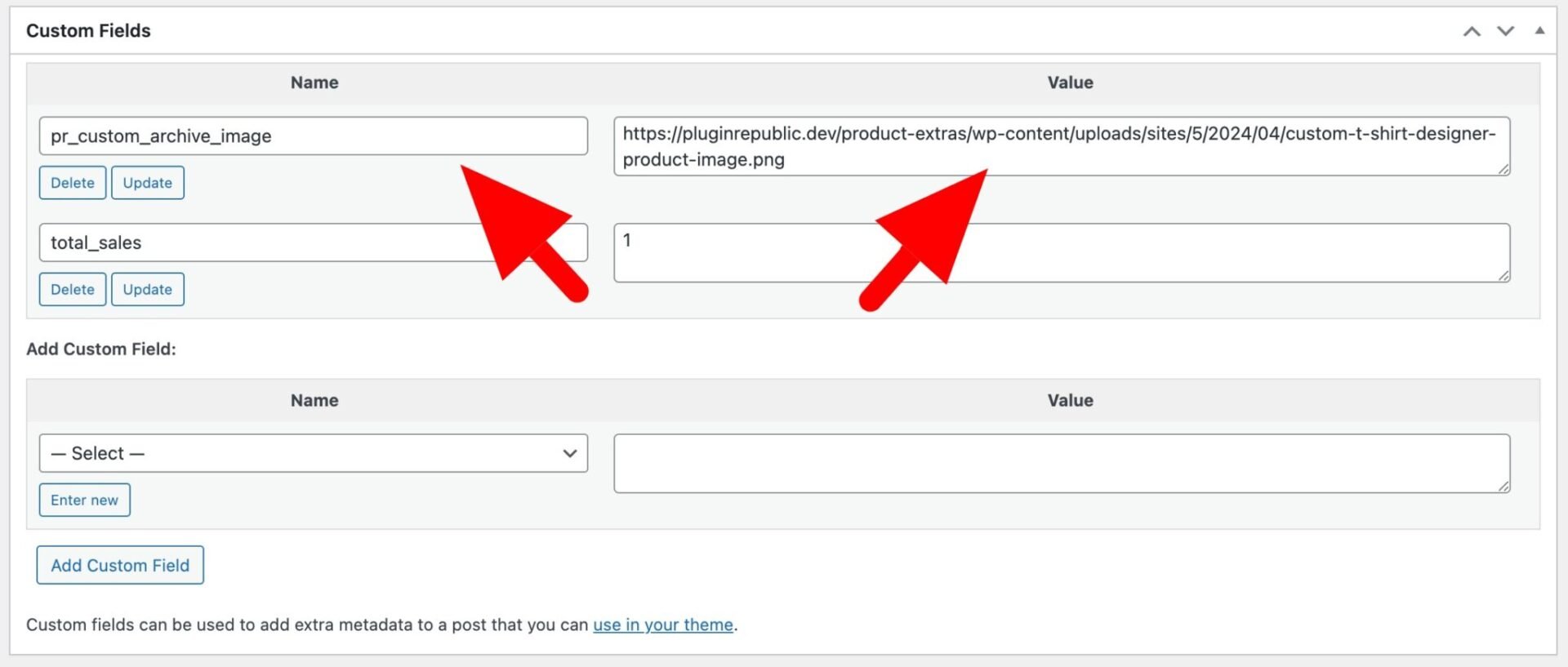Move the Custom Fields panel up
The image size is (1568, 667).
pos(1472,31)
